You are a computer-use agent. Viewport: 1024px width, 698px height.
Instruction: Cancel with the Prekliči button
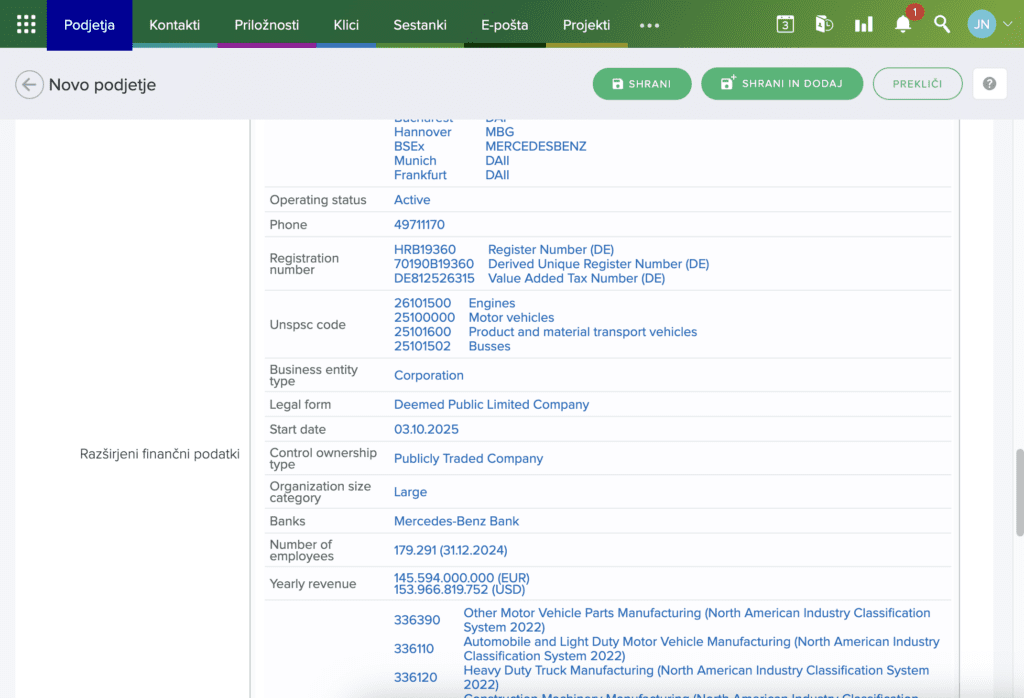click(x=917, y=84)
